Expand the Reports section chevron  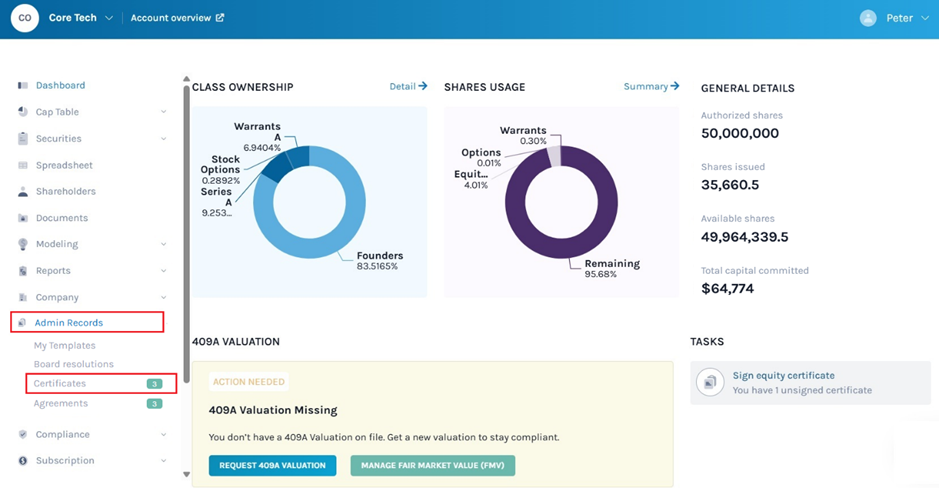163,271
